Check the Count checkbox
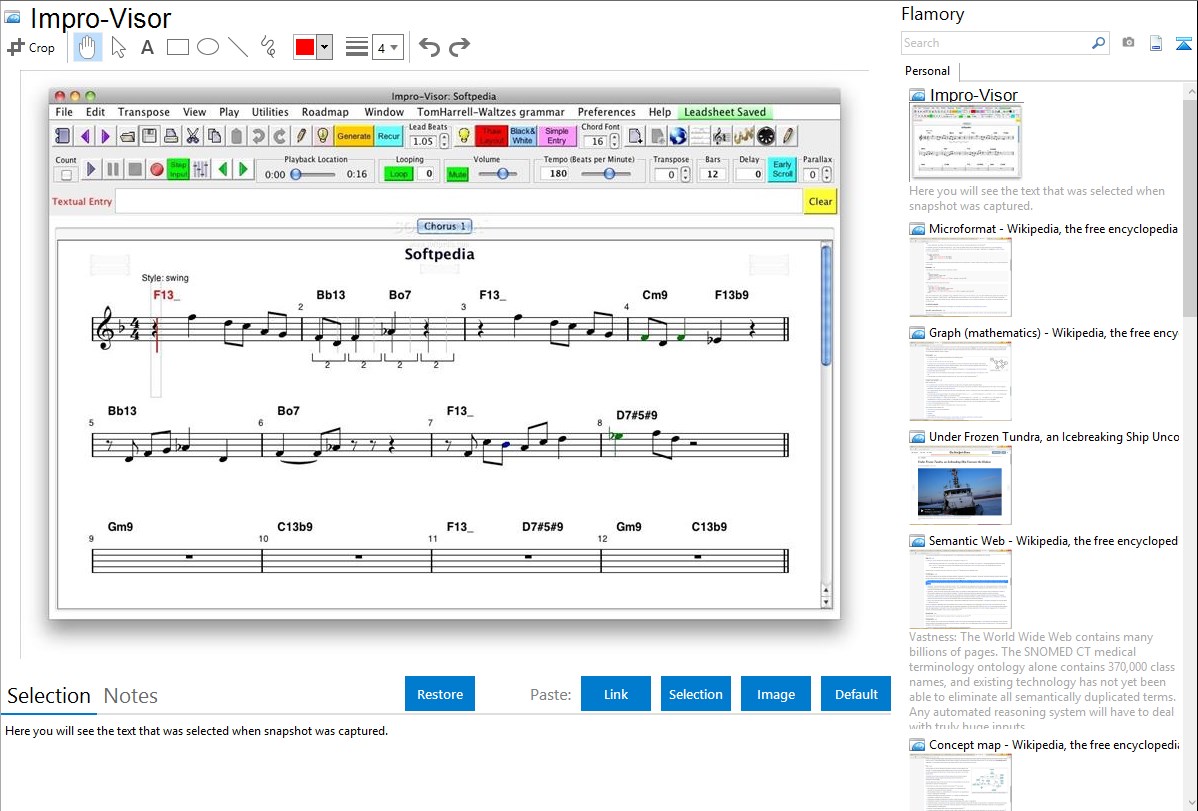The height and width of the screenshot is (811, 1198). pyautogui.click(x=66, y=175)
